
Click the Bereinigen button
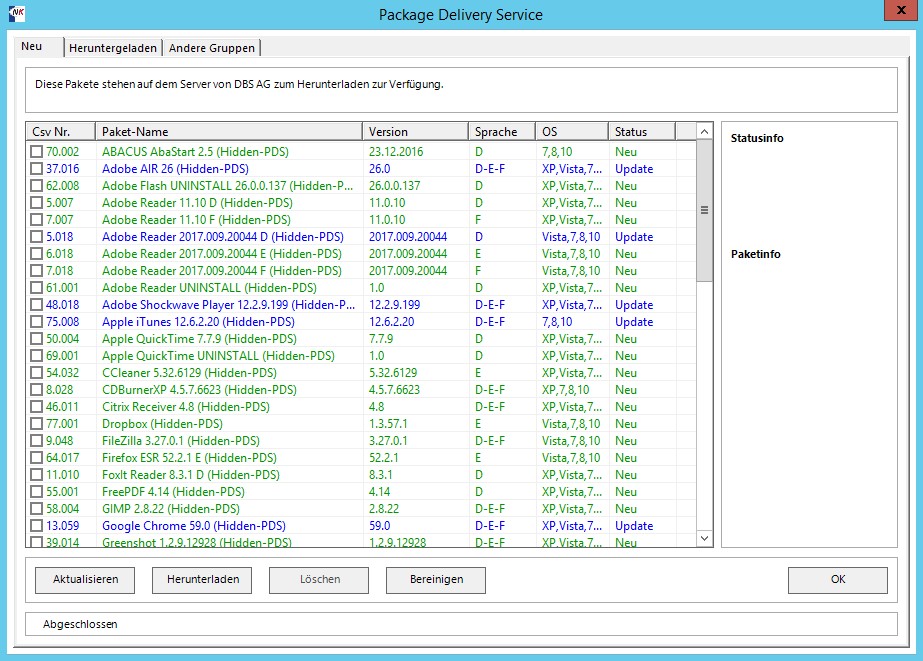coord(436,580)
